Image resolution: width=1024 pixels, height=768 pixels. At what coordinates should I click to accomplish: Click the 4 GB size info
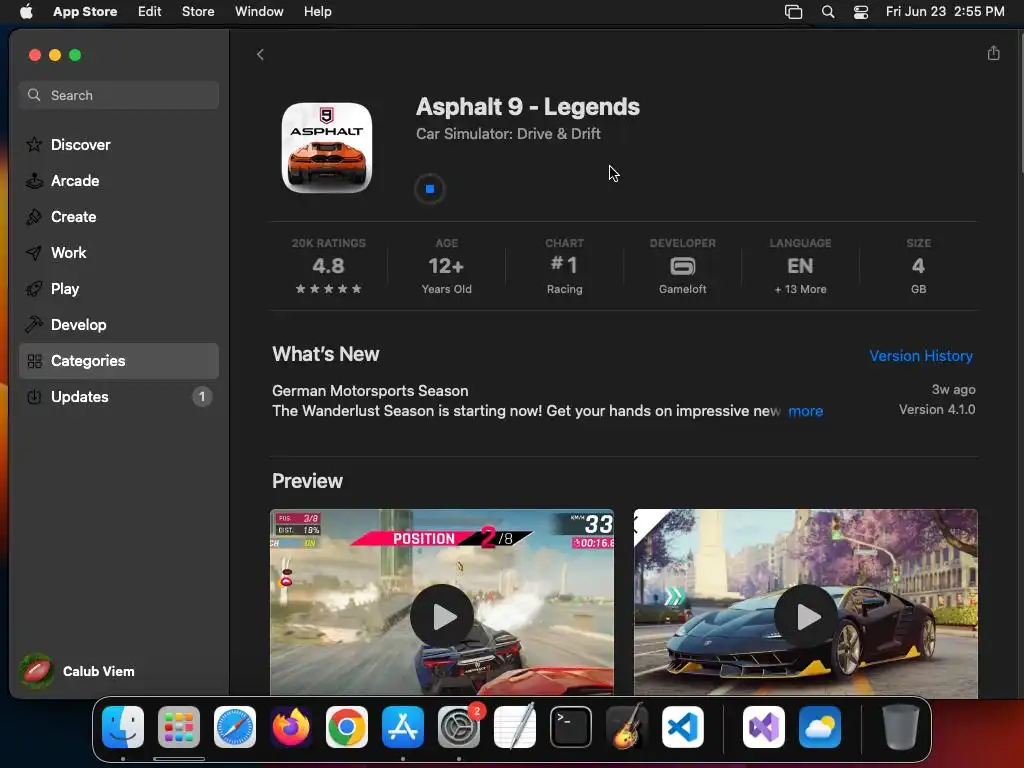point(918,266)
